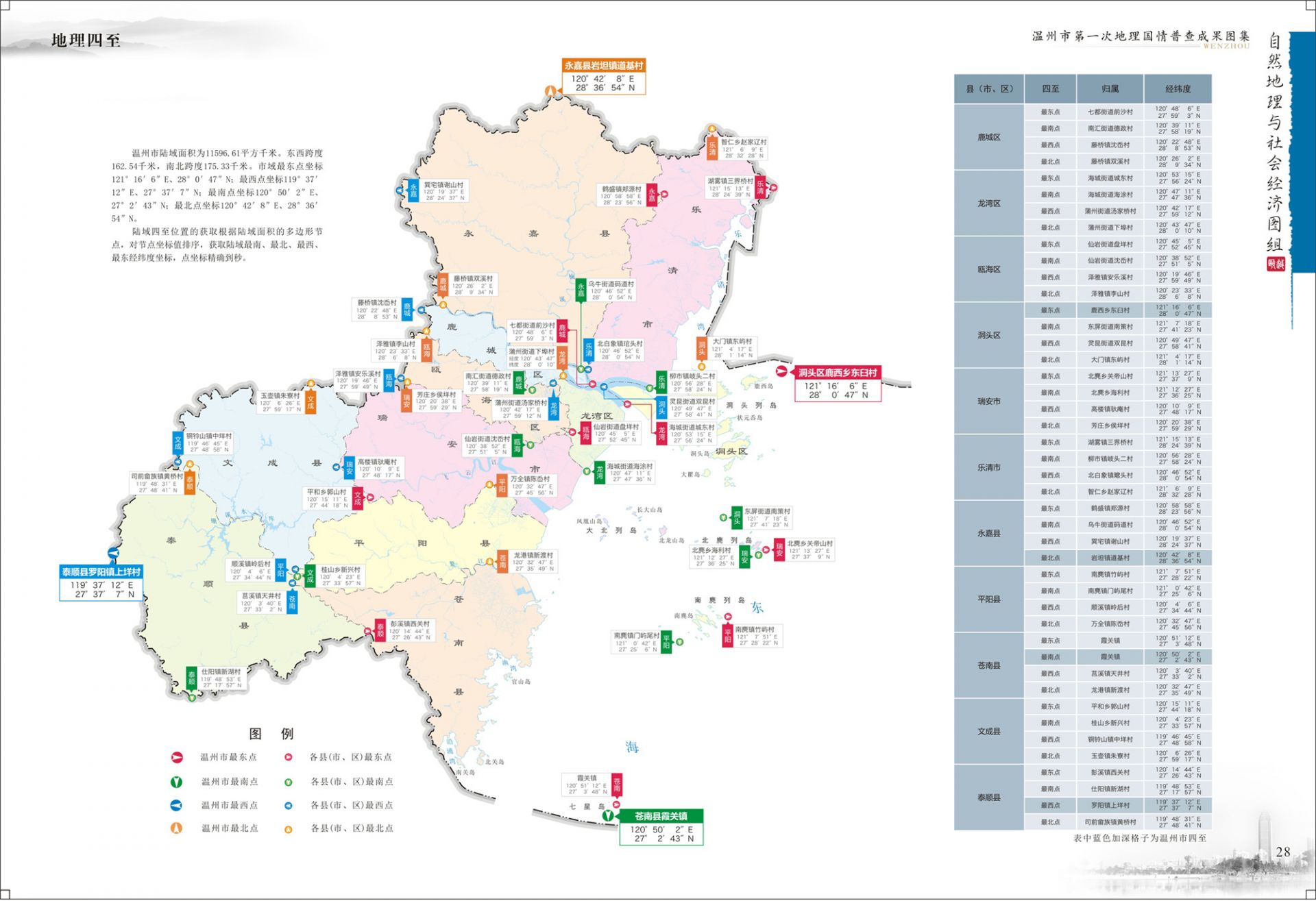Click the 大北列岛 label on the map
The width and height of the screenshot is (1316, 901).
click(611, 530)
